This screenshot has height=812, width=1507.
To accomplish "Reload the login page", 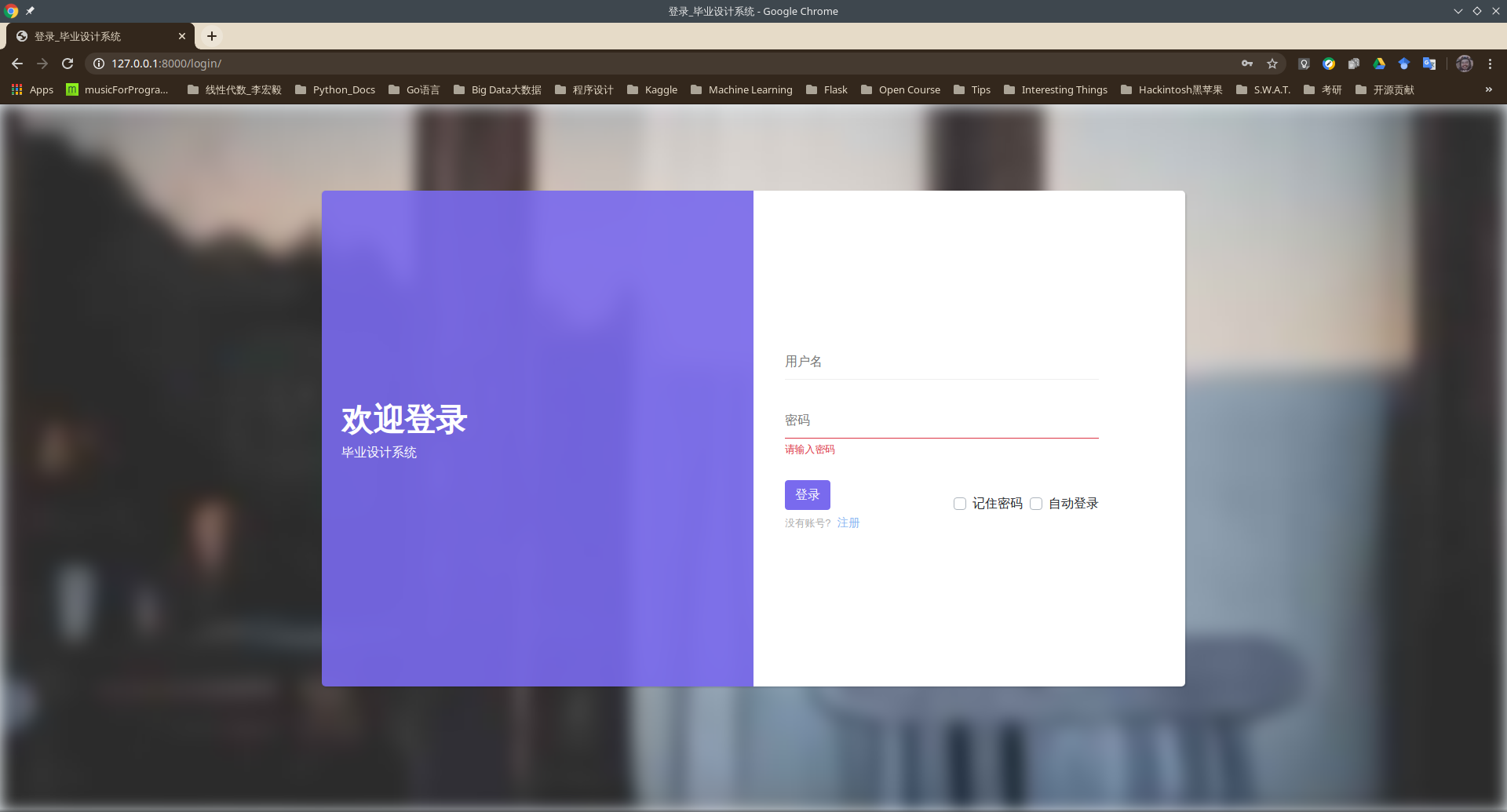I will (68, 64).
